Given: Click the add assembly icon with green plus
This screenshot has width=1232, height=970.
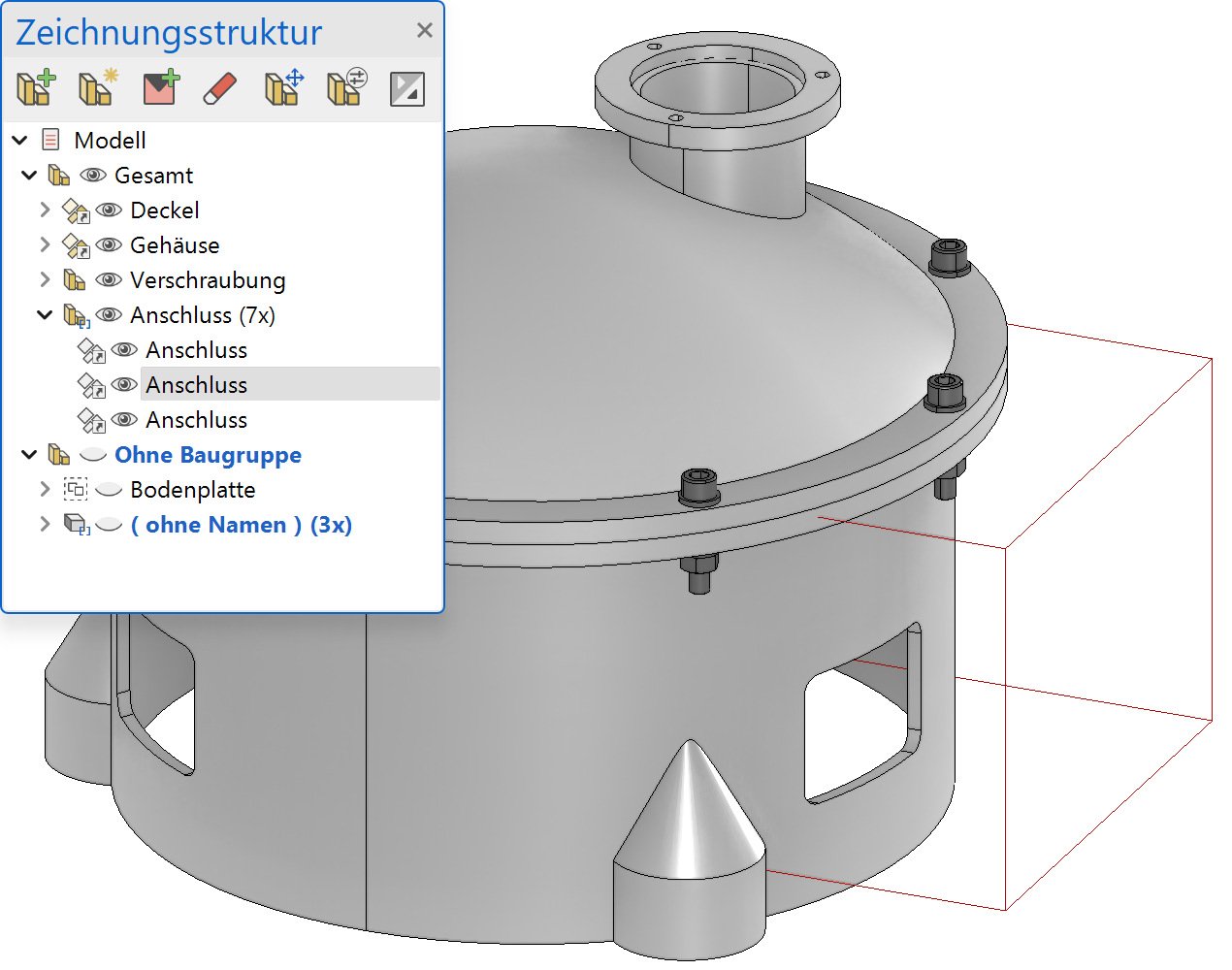Looking at the screenshot, I should pos(36,88).
